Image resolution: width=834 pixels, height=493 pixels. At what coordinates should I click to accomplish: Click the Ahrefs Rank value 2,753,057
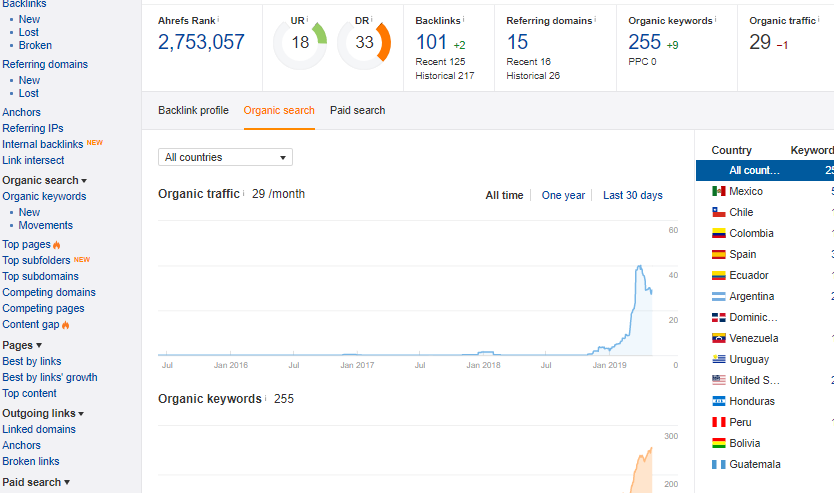pos(201,42)
